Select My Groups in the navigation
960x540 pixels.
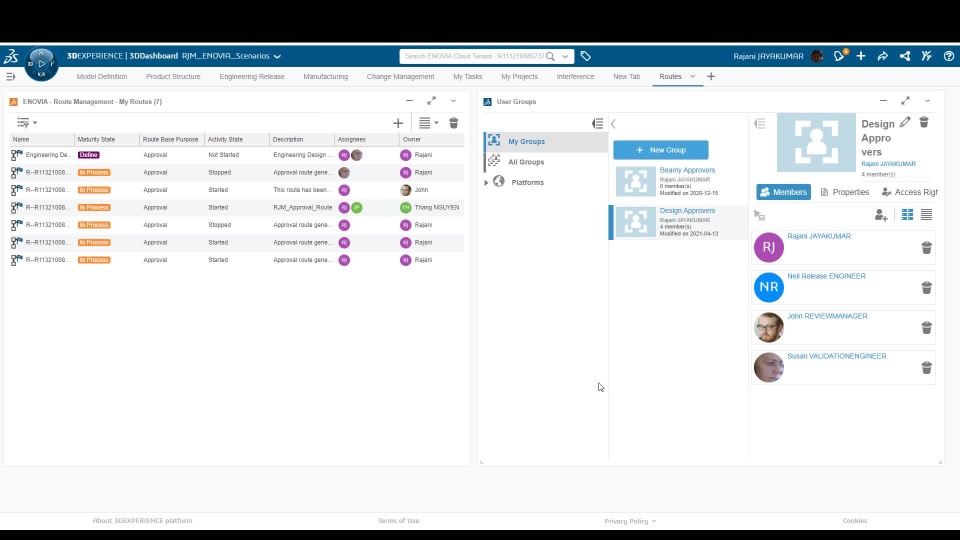point(546,141)
